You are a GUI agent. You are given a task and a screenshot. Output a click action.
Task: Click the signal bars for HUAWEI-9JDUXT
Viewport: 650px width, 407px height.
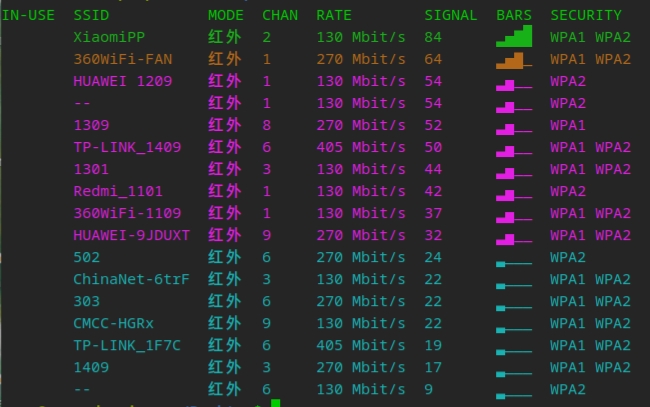point(514,239)
